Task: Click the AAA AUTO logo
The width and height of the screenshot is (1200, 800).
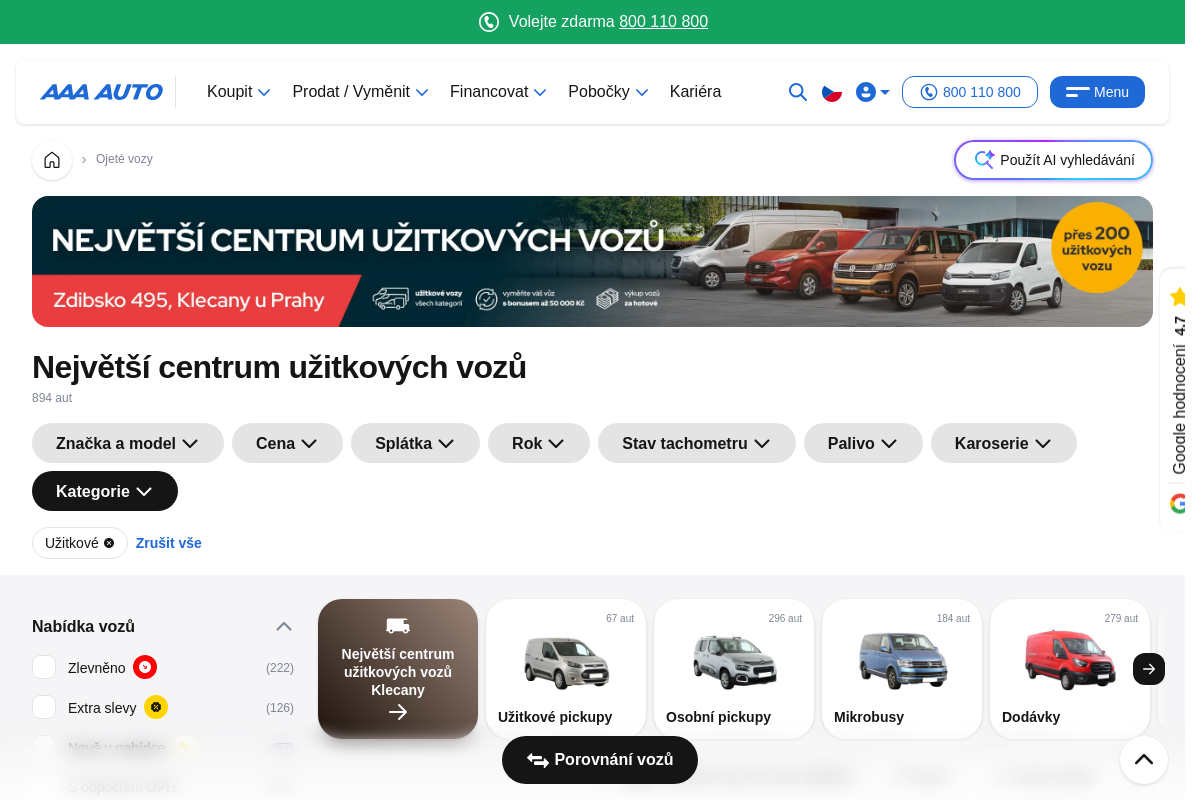Action: (101, 92)
